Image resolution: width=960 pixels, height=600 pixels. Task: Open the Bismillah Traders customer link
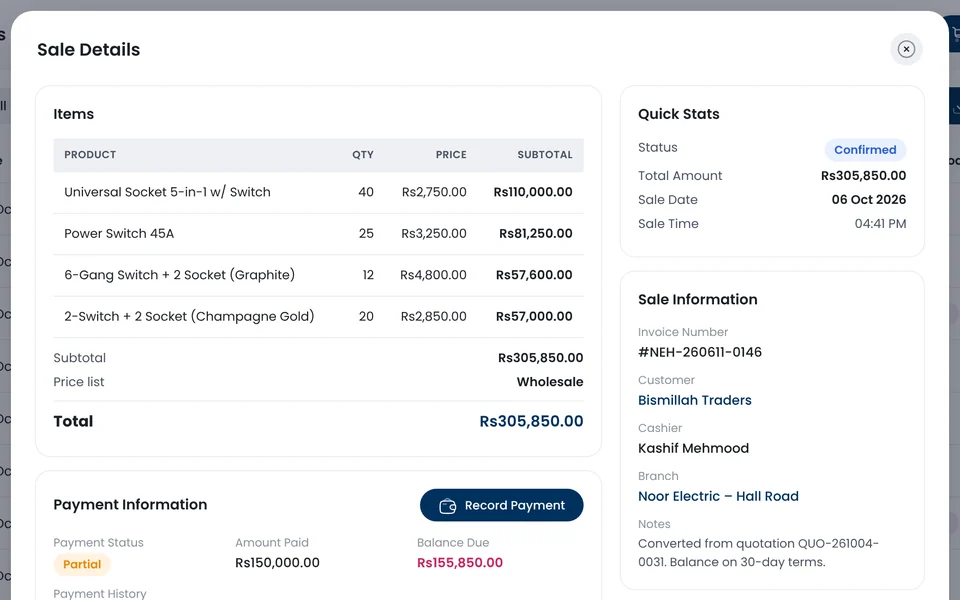click(x=694, y=400)
